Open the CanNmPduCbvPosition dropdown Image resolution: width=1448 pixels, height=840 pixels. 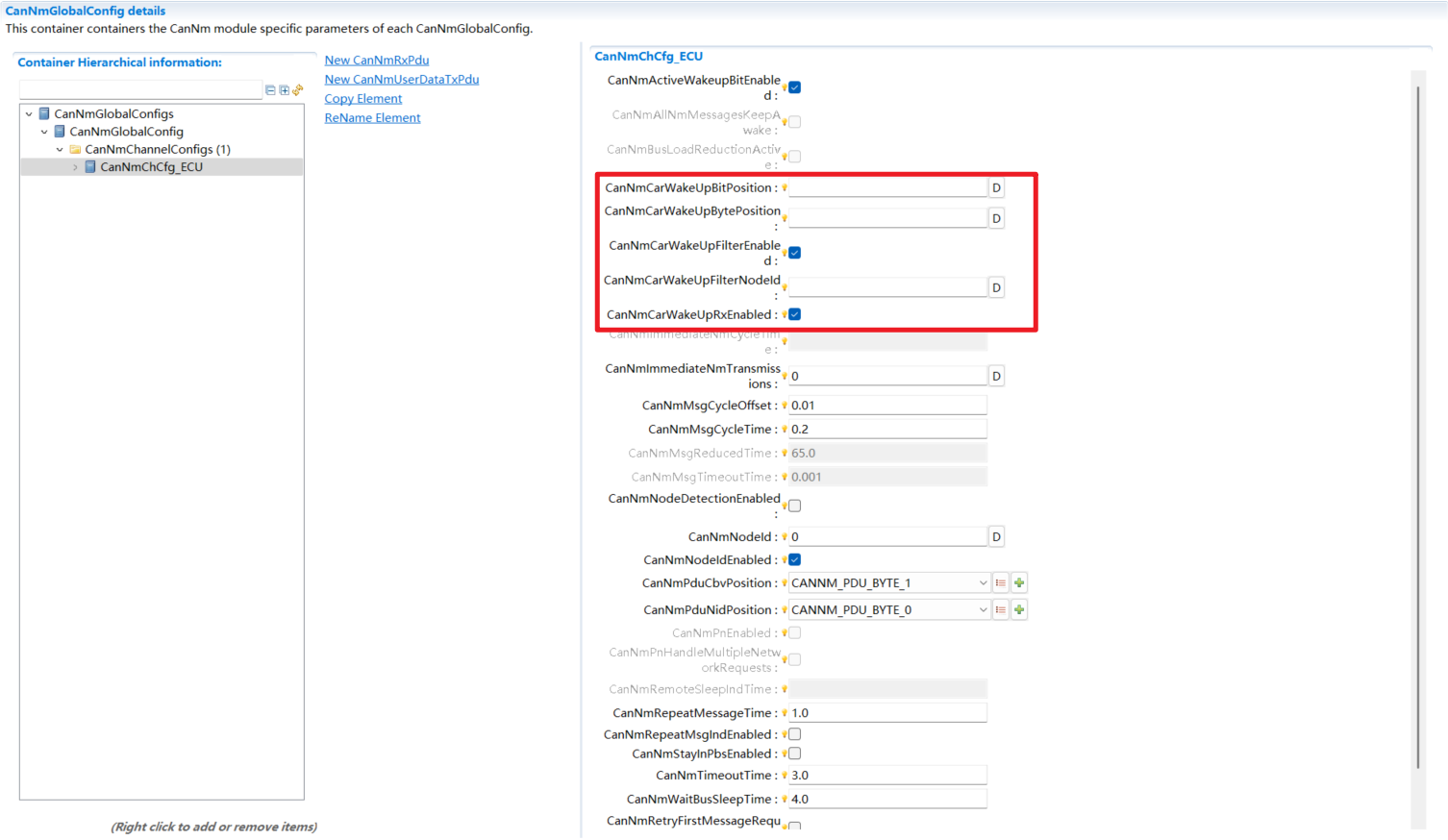click(983, 583)
